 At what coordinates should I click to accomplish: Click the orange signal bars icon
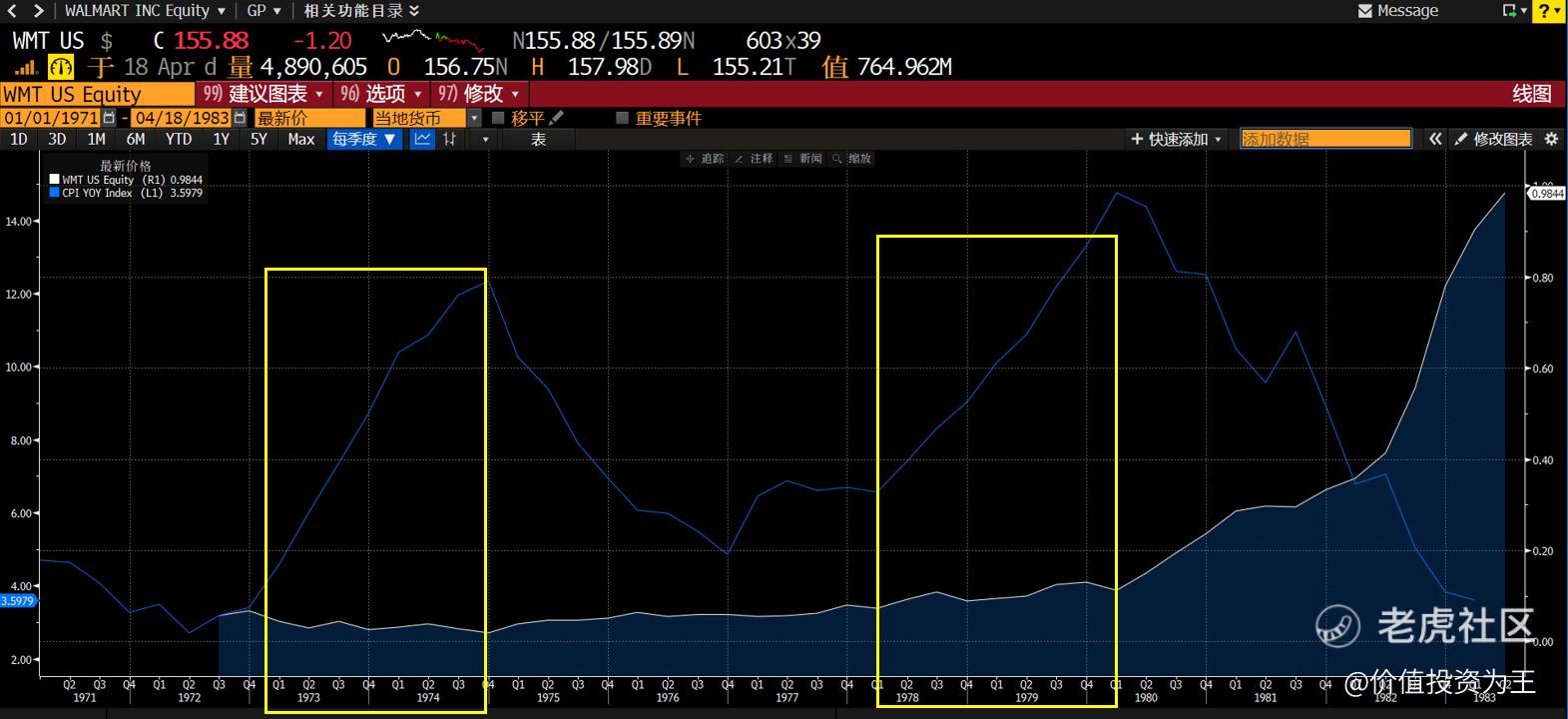click(x=27, y=68)
